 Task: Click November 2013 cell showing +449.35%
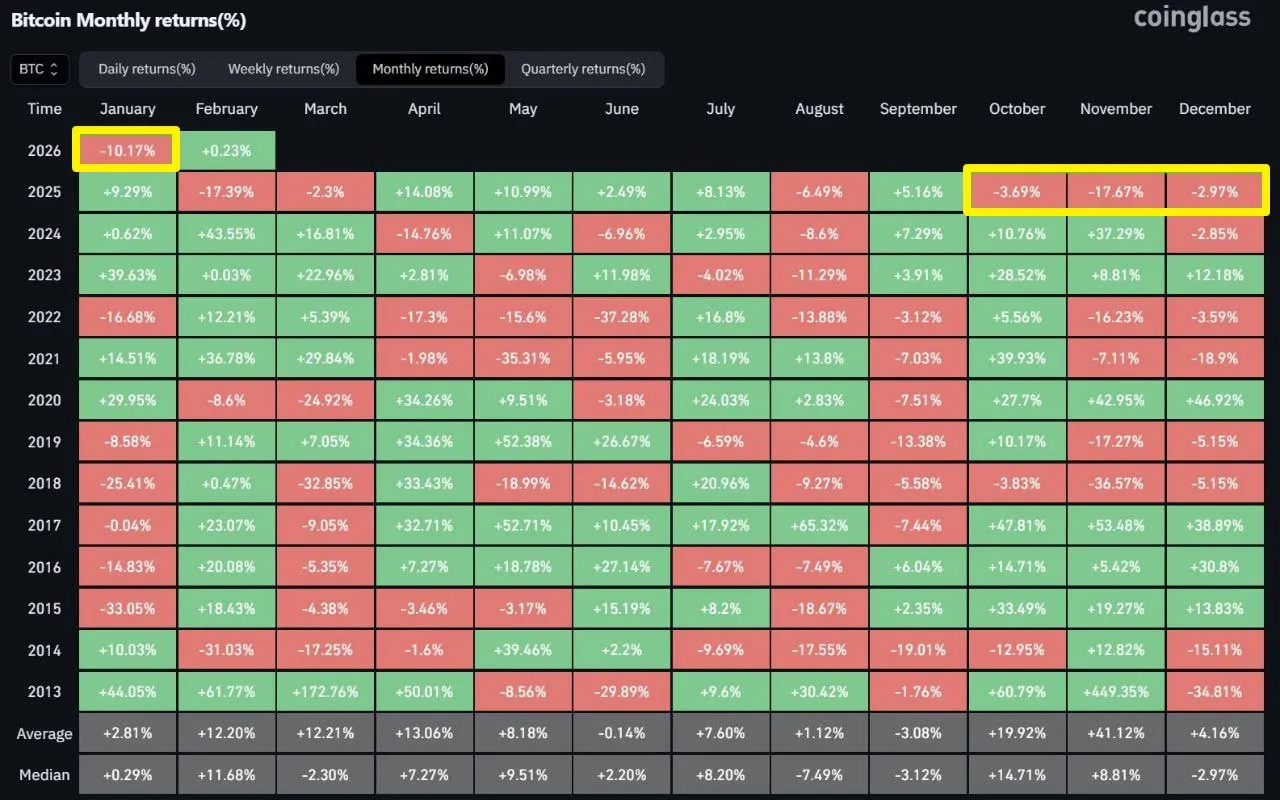tap(1116, 691)
